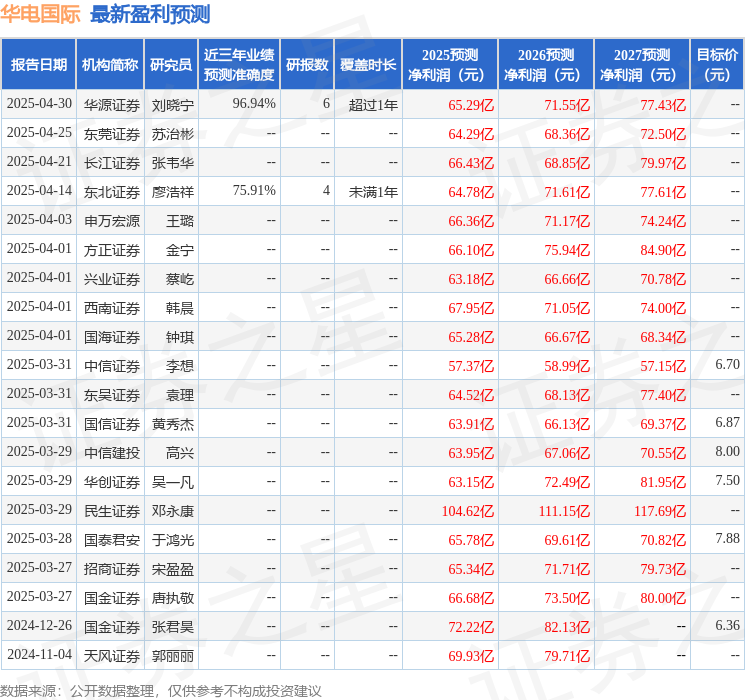The image size is (745, 700).
Task: Select the 长江证券 institution cell
Action: 112,163
